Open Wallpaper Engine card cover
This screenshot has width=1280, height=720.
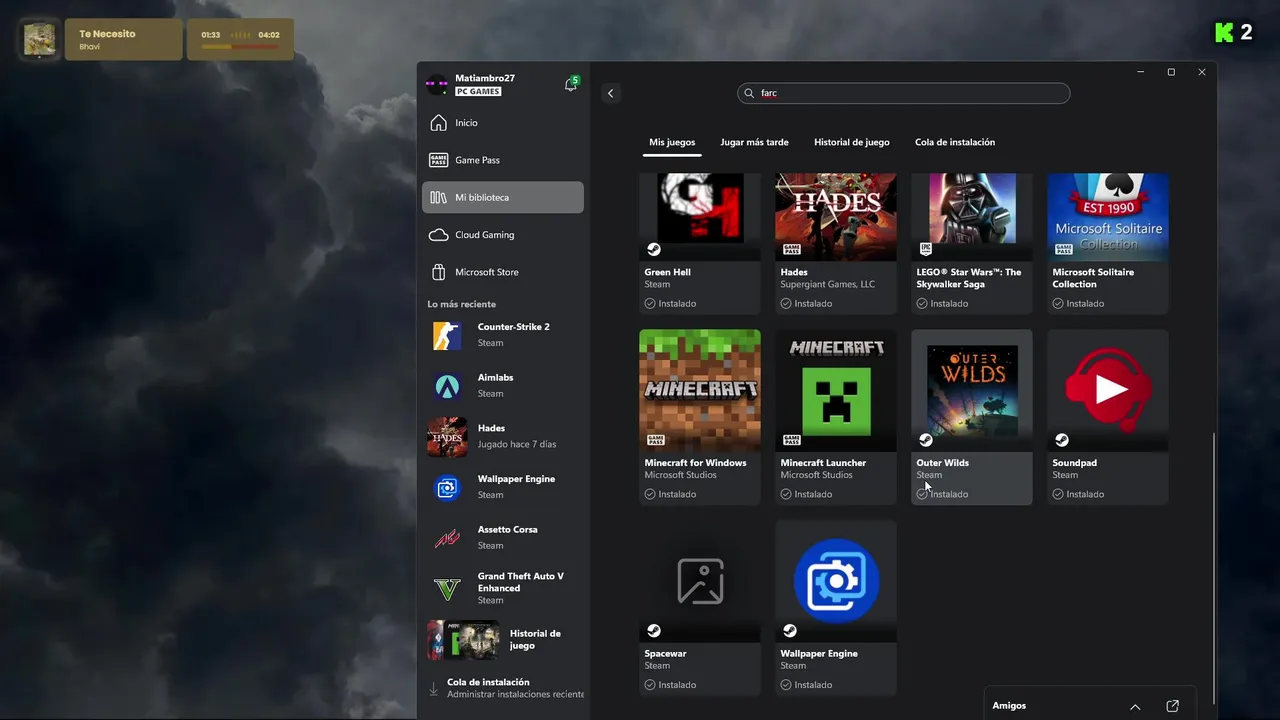click(836, 581)
